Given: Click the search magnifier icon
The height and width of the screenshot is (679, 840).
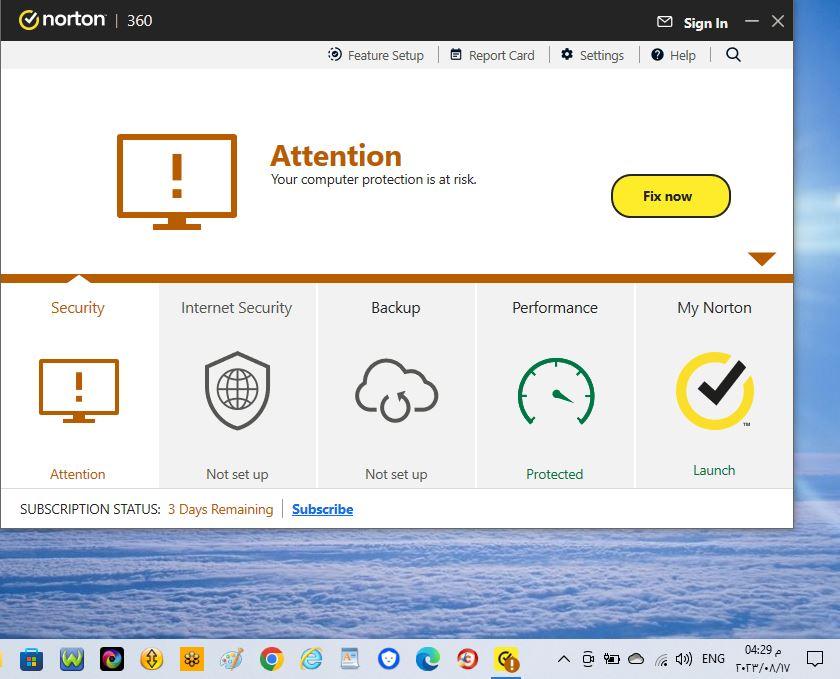Looking at the screenshot, I should click(733, 55).
